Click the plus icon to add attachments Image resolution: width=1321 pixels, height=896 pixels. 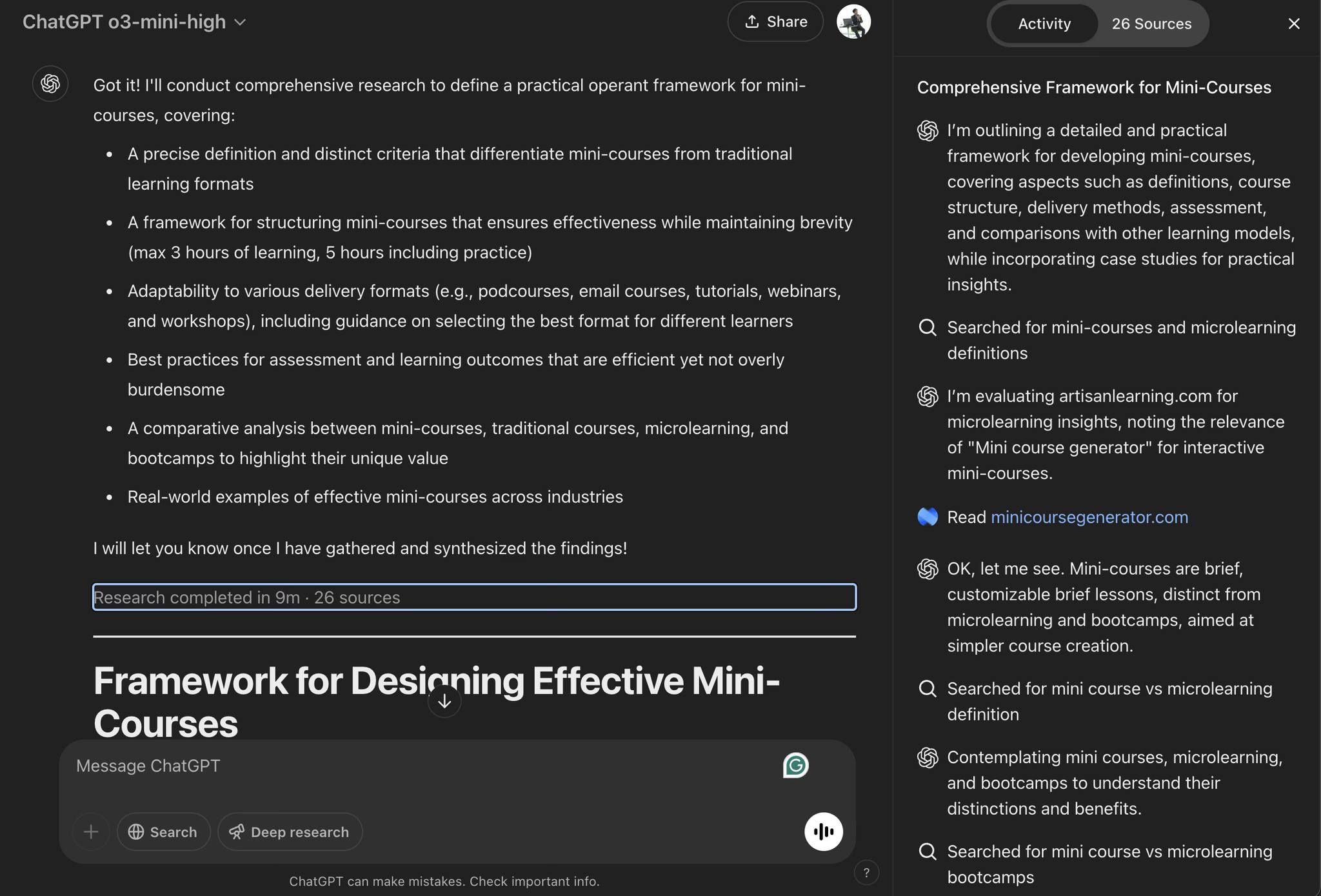[91, 831]
